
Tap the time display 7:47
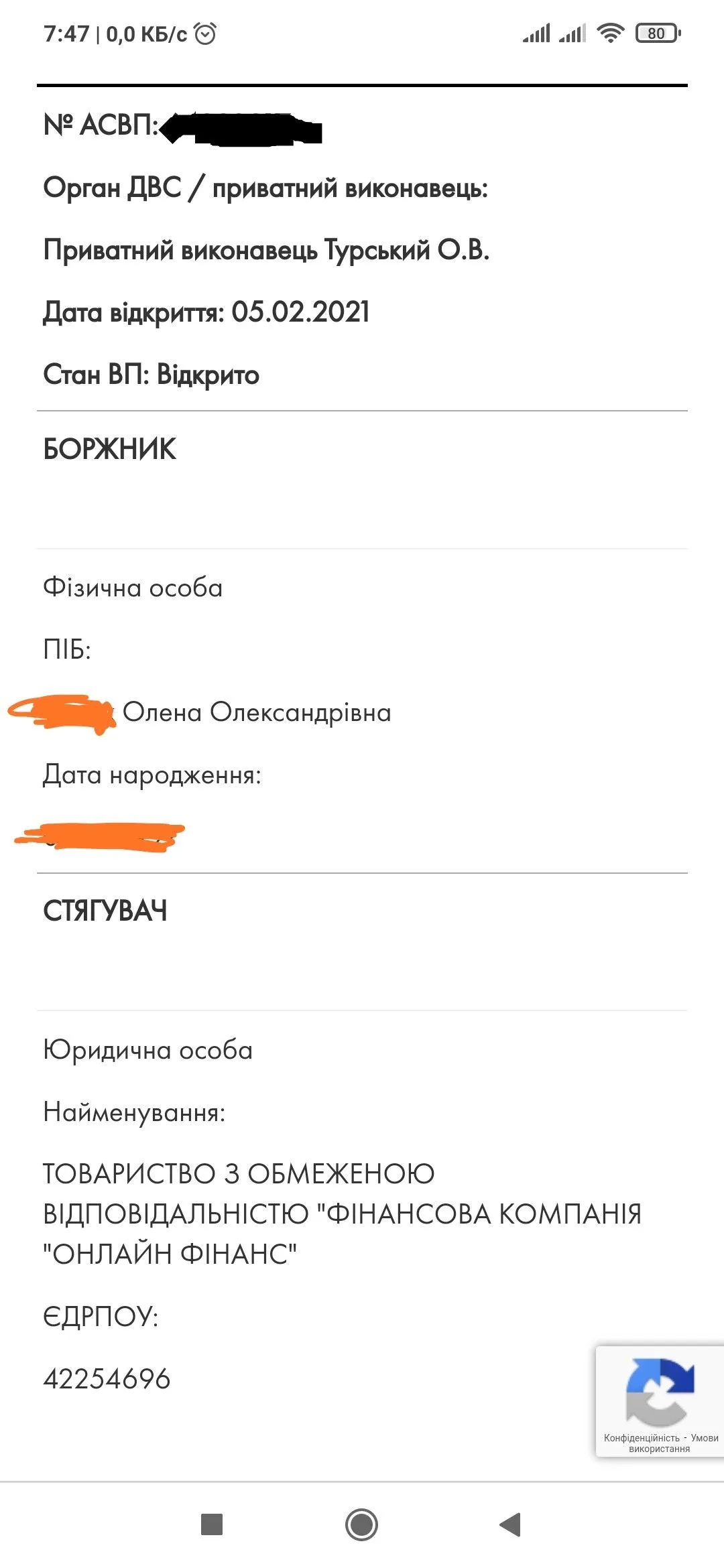tap(66, 34)
